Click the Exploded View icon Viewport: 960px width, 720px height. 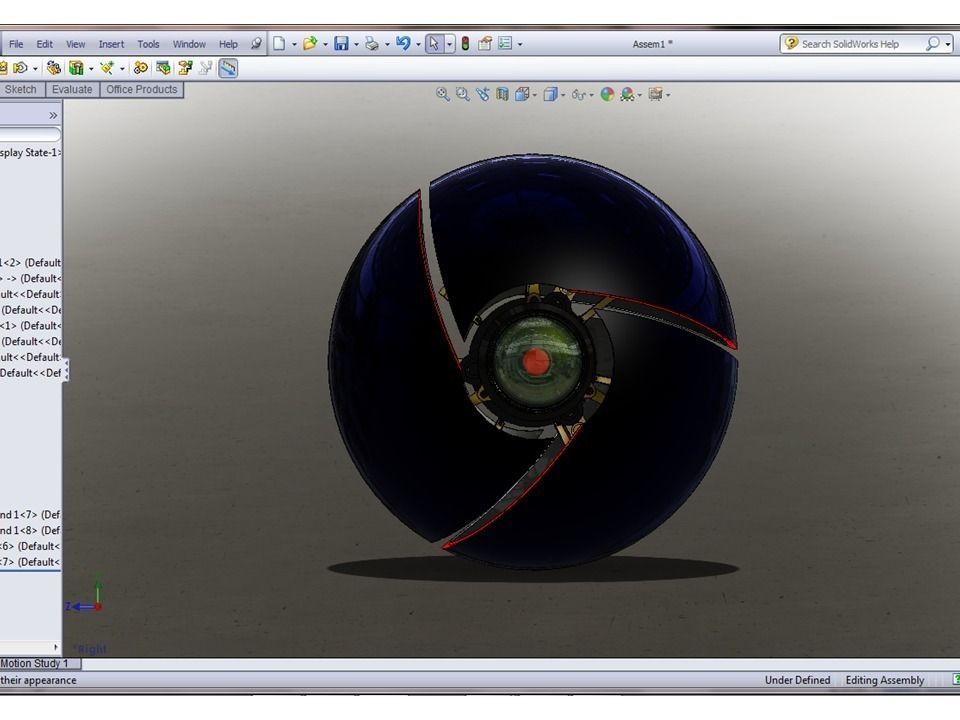185,68
